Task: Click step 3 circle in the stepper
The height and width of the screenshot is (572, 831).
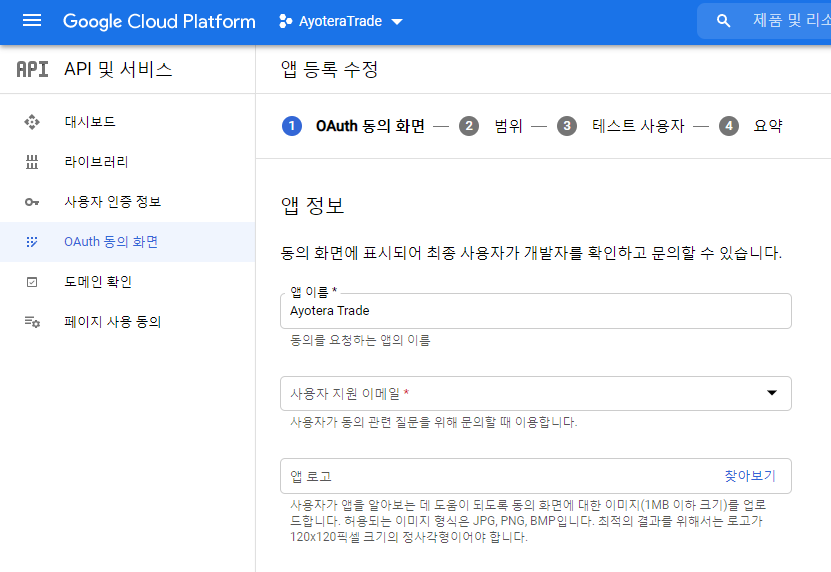Action: coord(567,126)
